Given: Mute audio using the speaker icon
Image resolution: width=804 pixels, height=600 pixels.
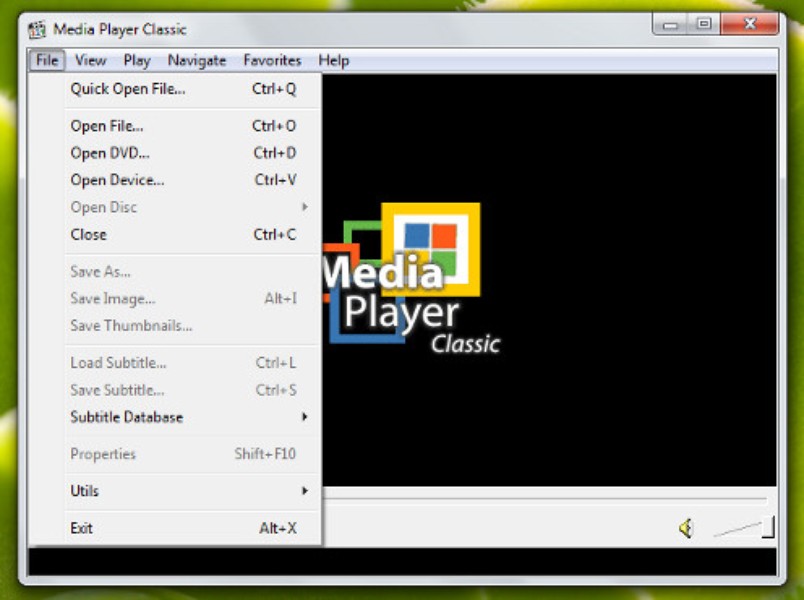Looking at the screenshot, I should (x=686, y=528).
